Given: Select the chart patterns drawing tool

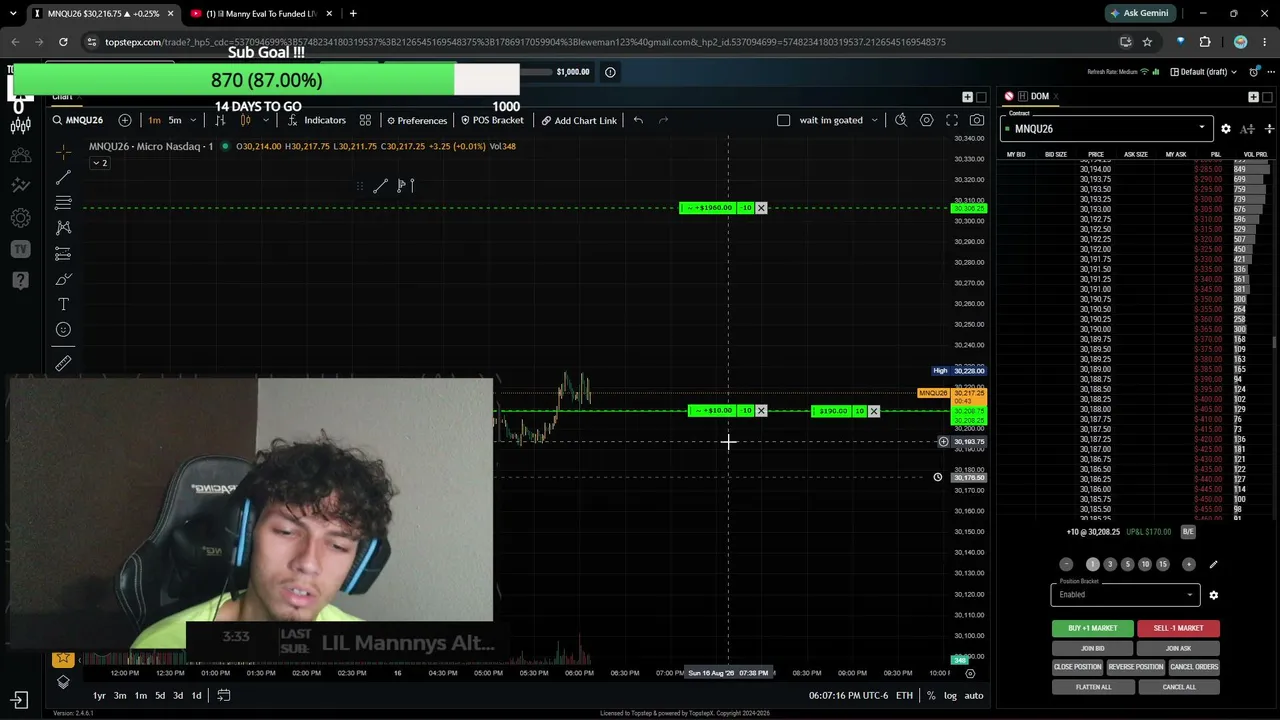Looking at the screenshot, I should coord(63,228).
